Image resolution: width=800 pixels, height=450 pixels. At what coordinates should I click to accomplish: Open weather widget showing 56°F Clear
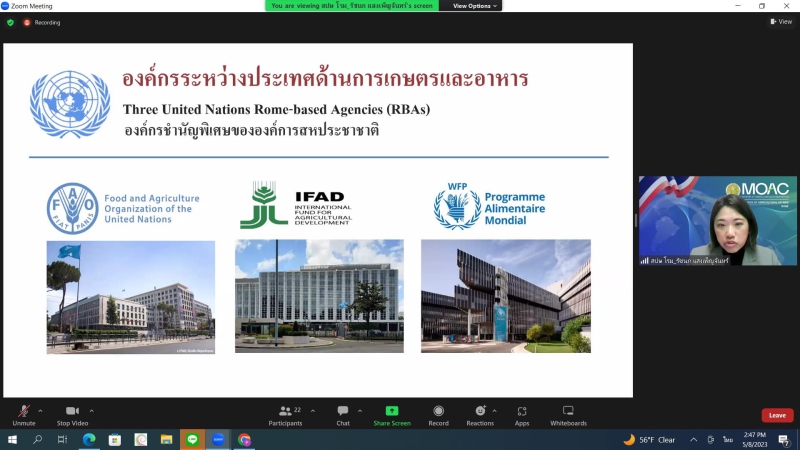(649, 440)
